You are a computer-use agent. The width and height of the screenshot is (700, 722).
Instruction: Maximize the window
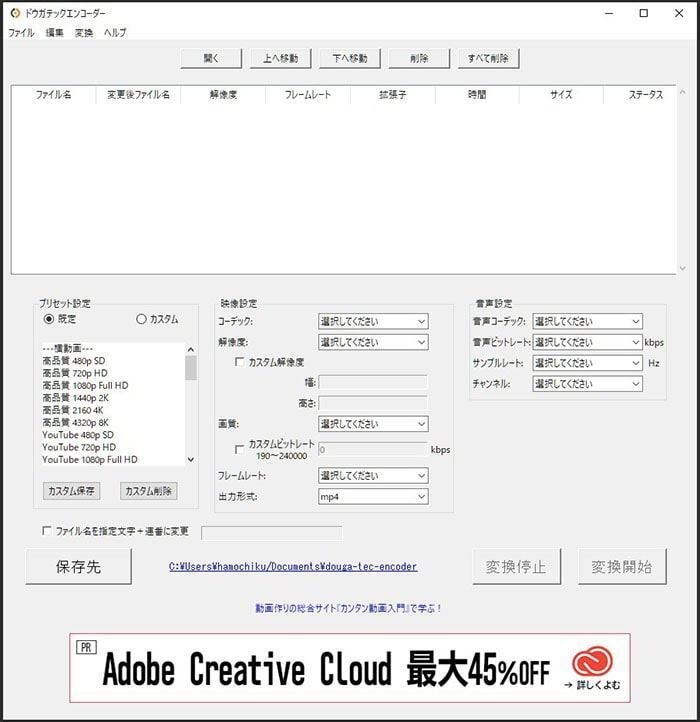click(x=644, y=13)
